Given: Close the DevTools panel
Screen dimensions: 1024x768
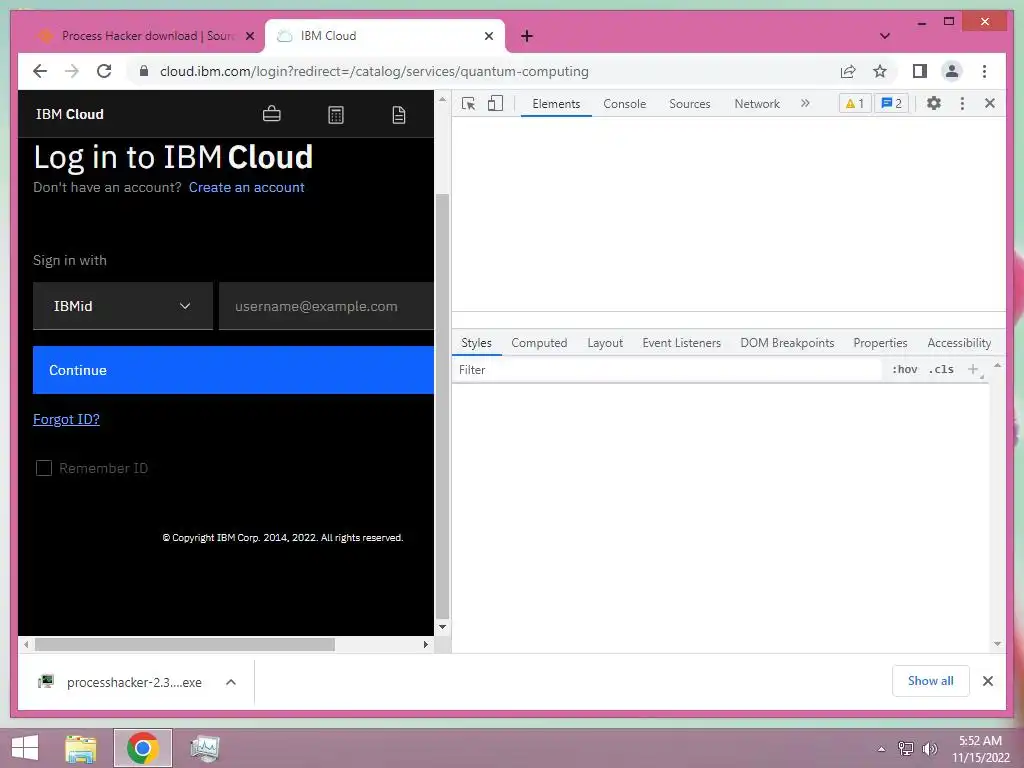Looking at the screenshot, I should 990,103.
